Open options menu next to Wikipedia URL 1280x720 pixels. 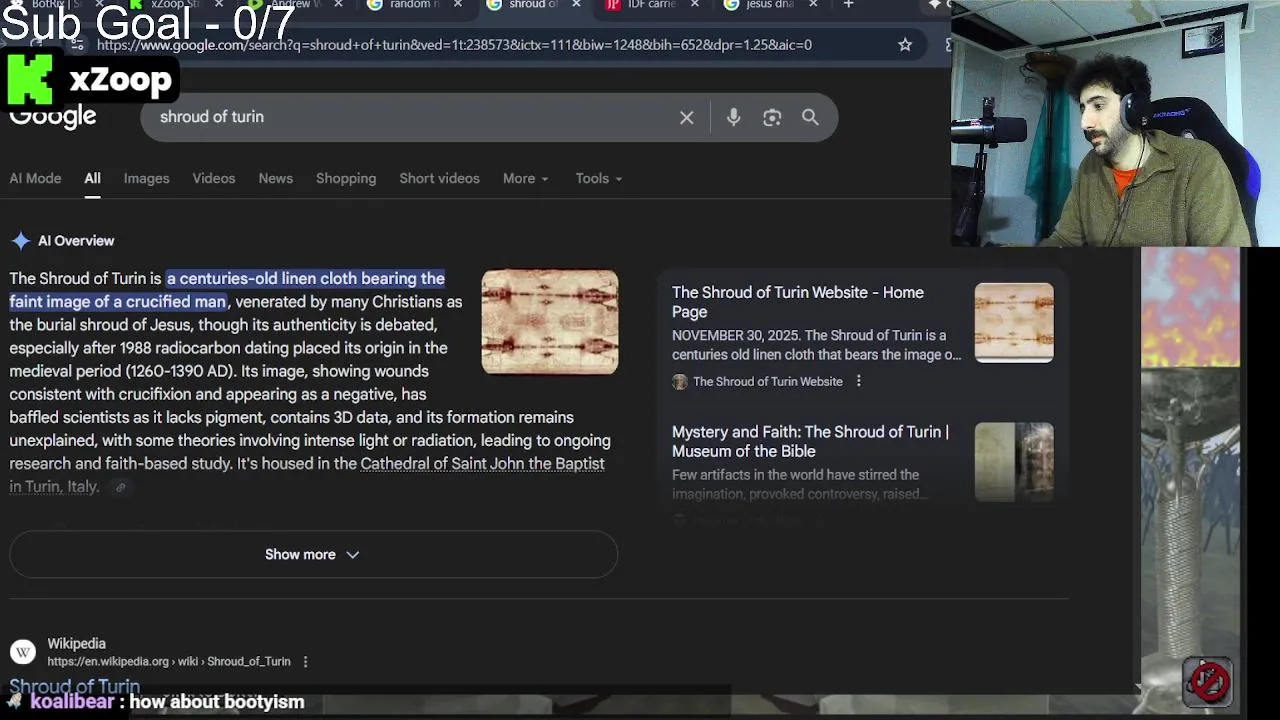pos(305,661)
